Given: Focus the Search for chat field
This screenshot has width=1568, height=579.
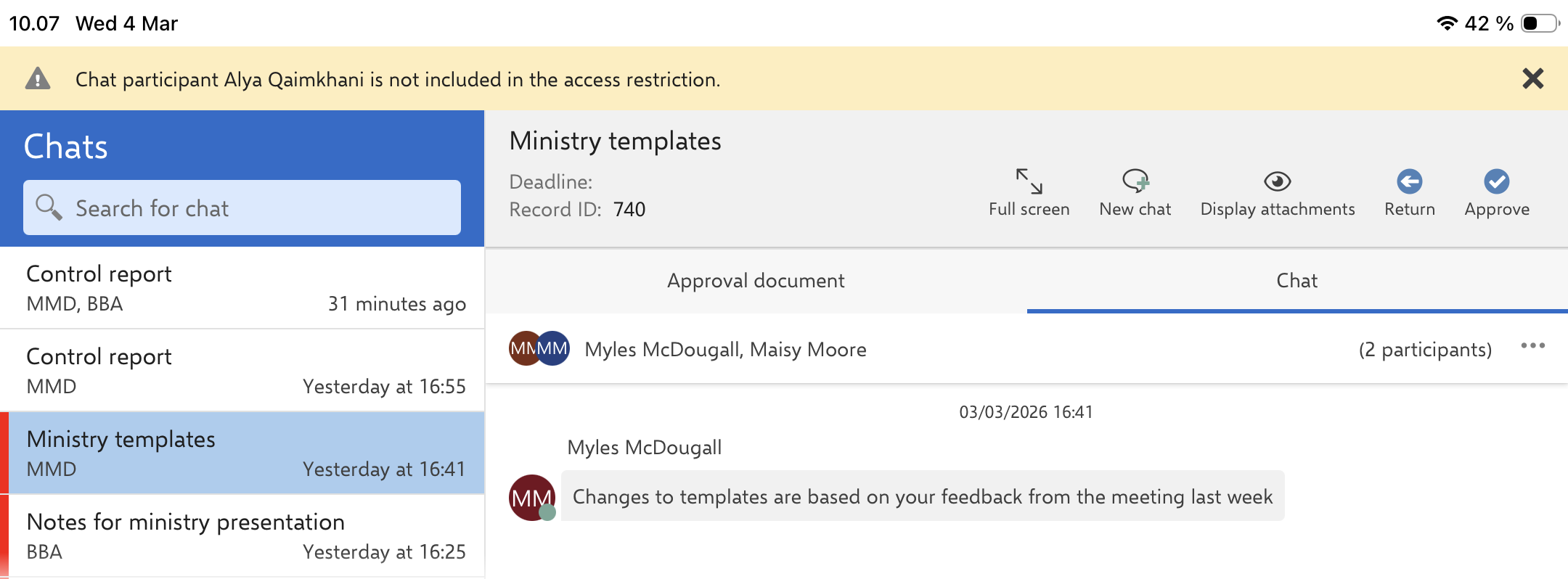Looking at the screenshot, I should click(242, 208).
